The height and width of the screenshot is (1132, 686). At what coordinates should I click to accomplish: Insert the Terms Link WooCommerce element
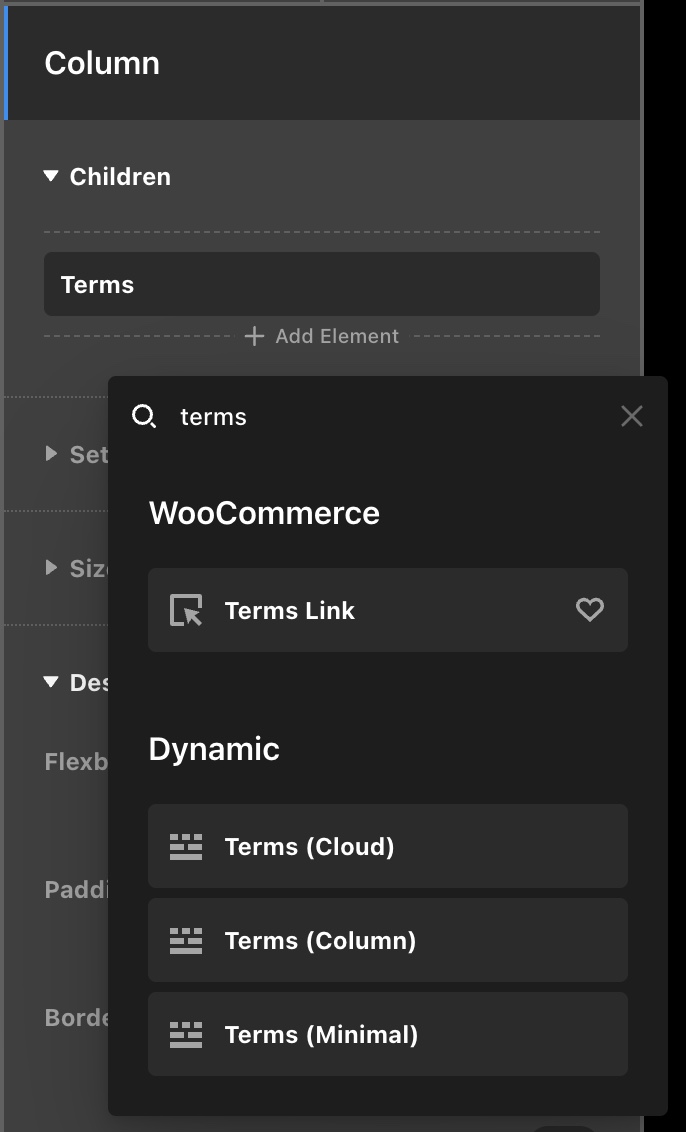pyautogui.click(x=387, y=610)
